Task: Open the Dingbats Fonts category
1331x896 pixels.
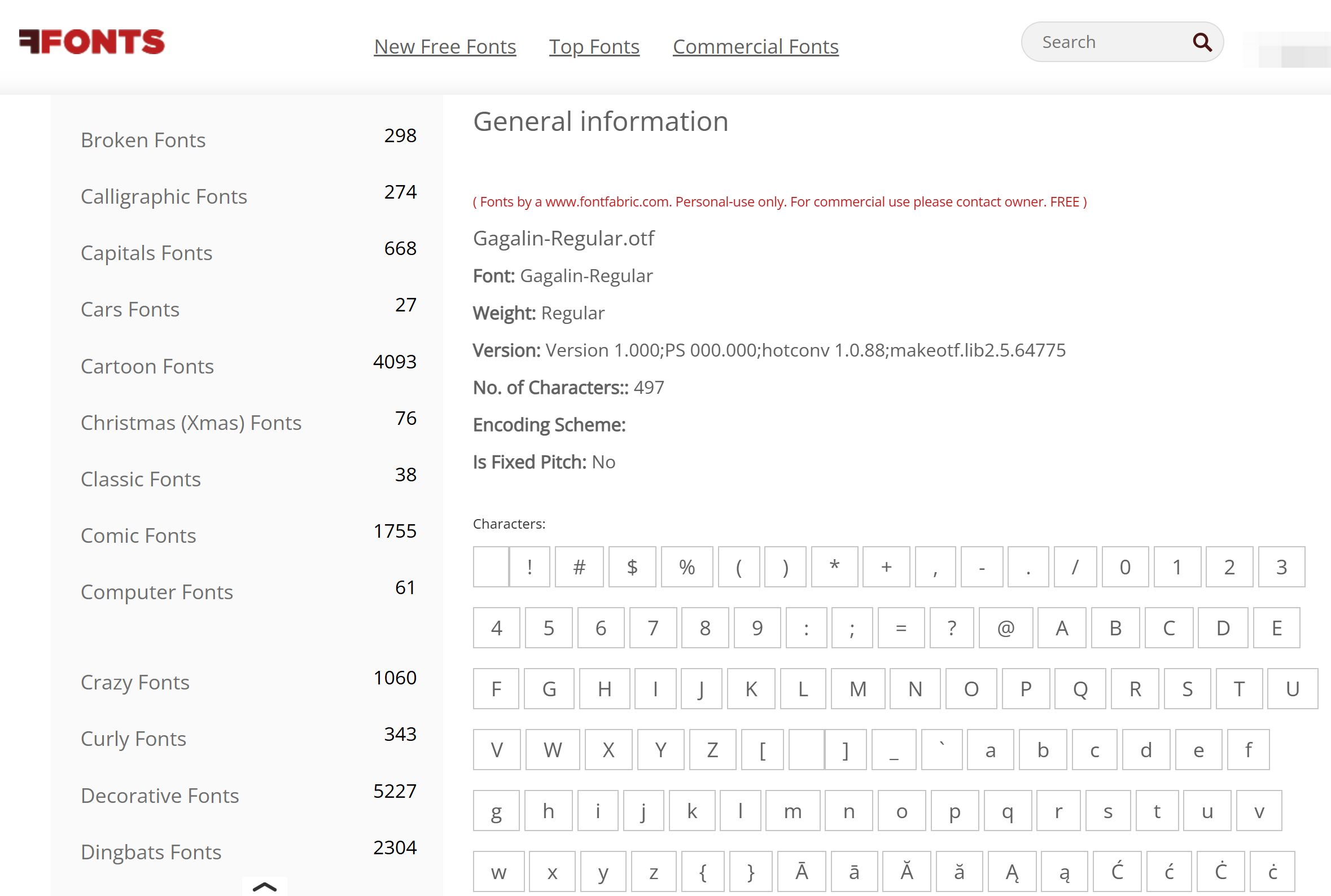Action: coord(151,851)
